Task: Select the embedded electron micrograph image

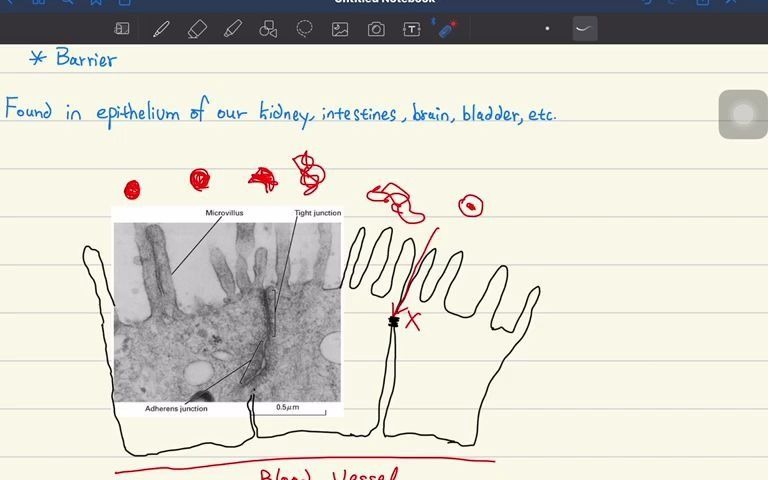Action: [x=227, y=312]
